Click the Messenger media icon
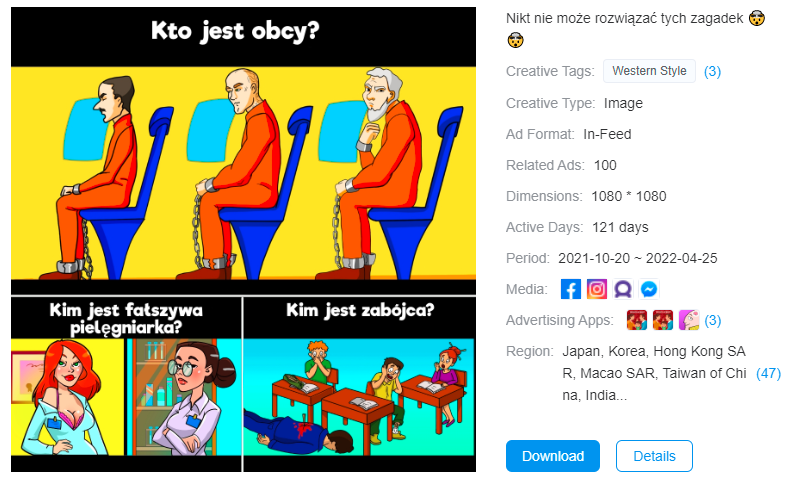795x487 pixels. coord(649,289)
